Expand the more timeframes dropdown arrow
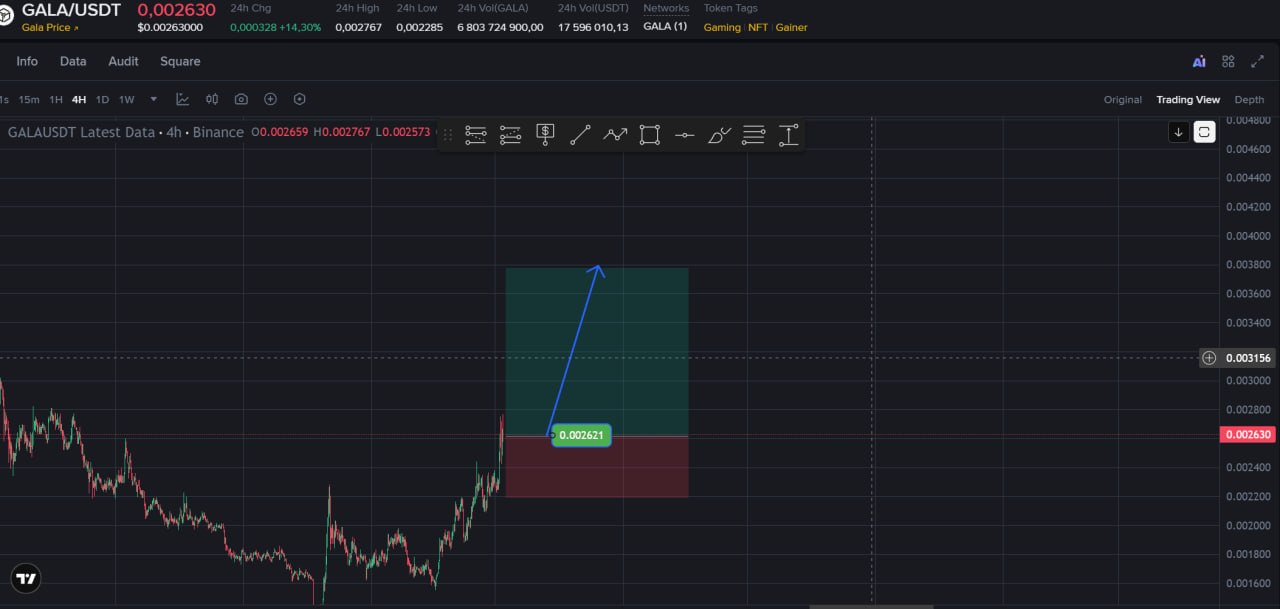 click(x=153, y=99)
